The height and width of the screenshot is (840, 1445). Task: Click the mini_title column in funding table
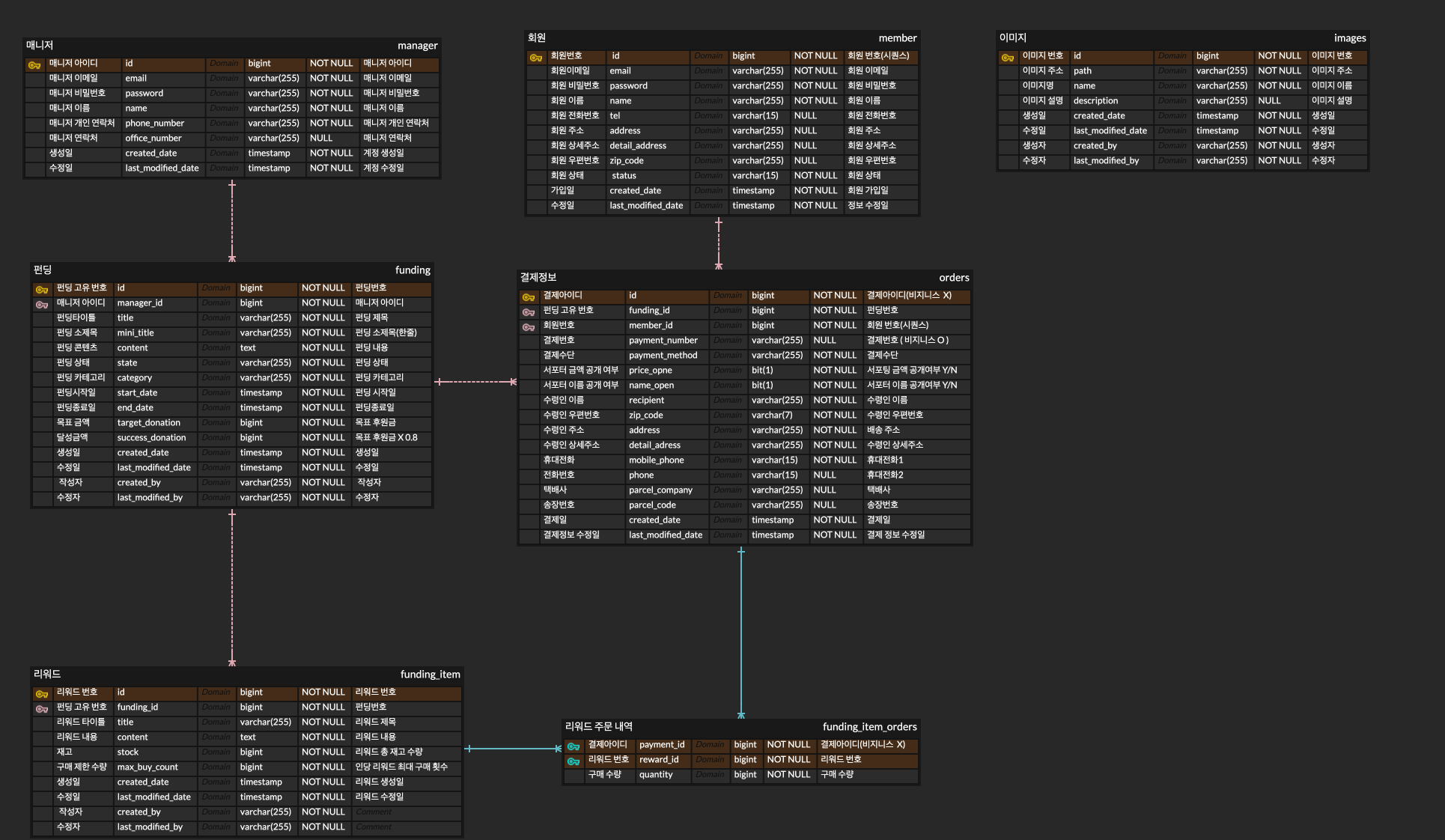click(x=136, y=333)
